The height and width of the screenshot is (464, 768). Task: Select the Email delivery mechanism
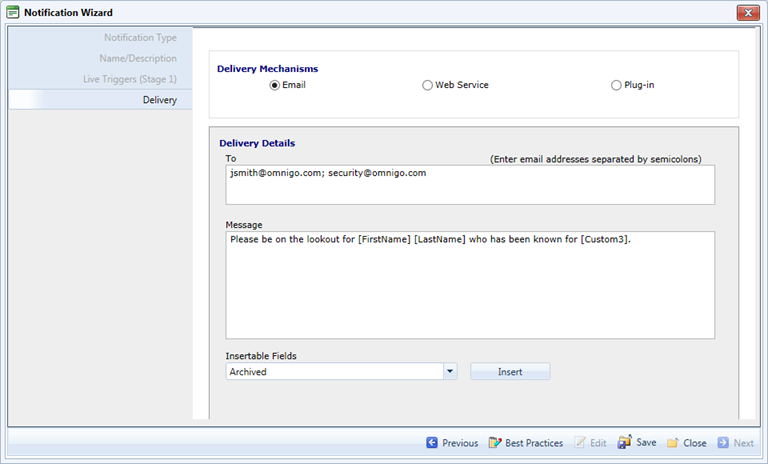275,86
